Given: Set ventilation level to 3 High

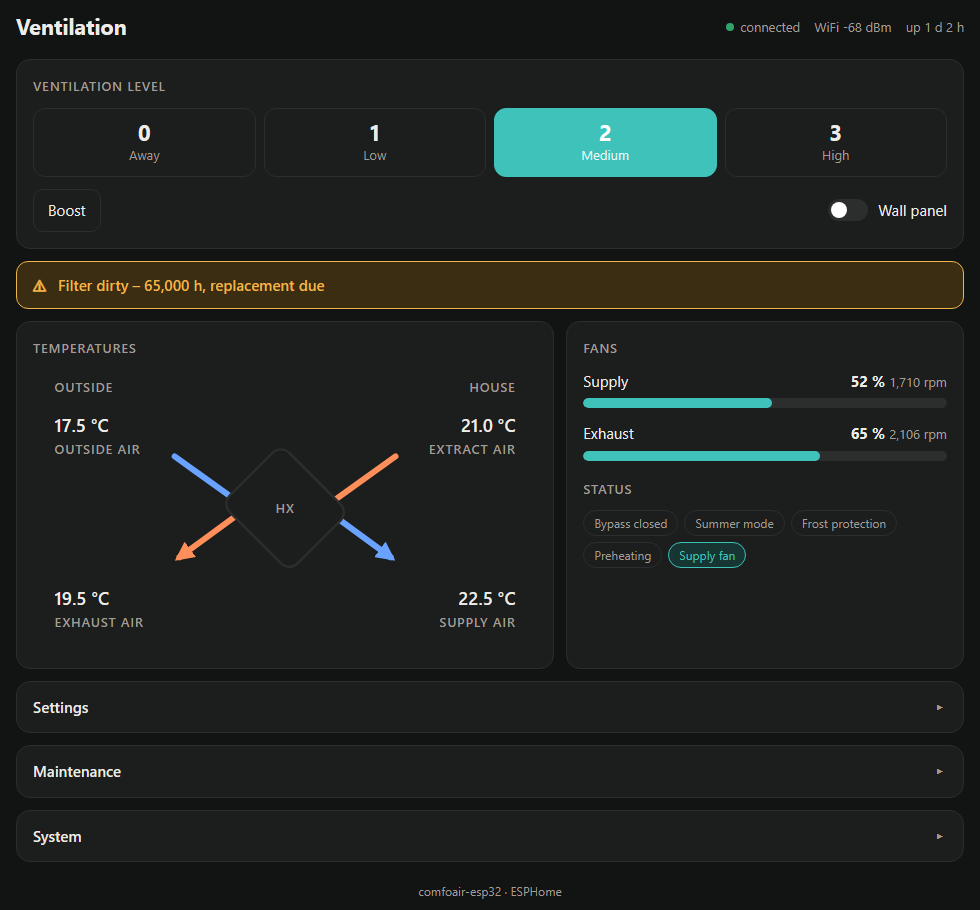Looking at the screenshot, I should tap(836, 142).
